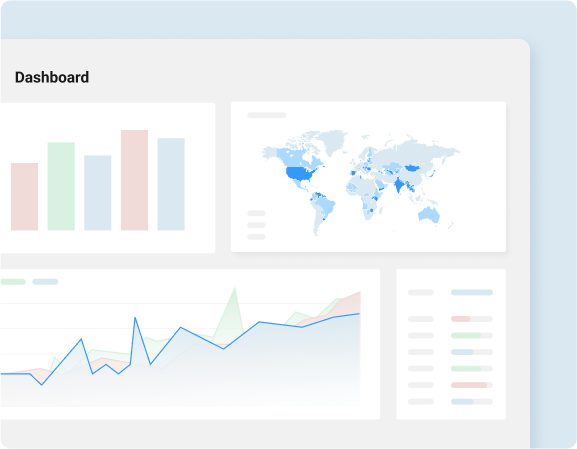Click the map card title placeholder
The image size is (577, 449).
[x=266, y=115]
